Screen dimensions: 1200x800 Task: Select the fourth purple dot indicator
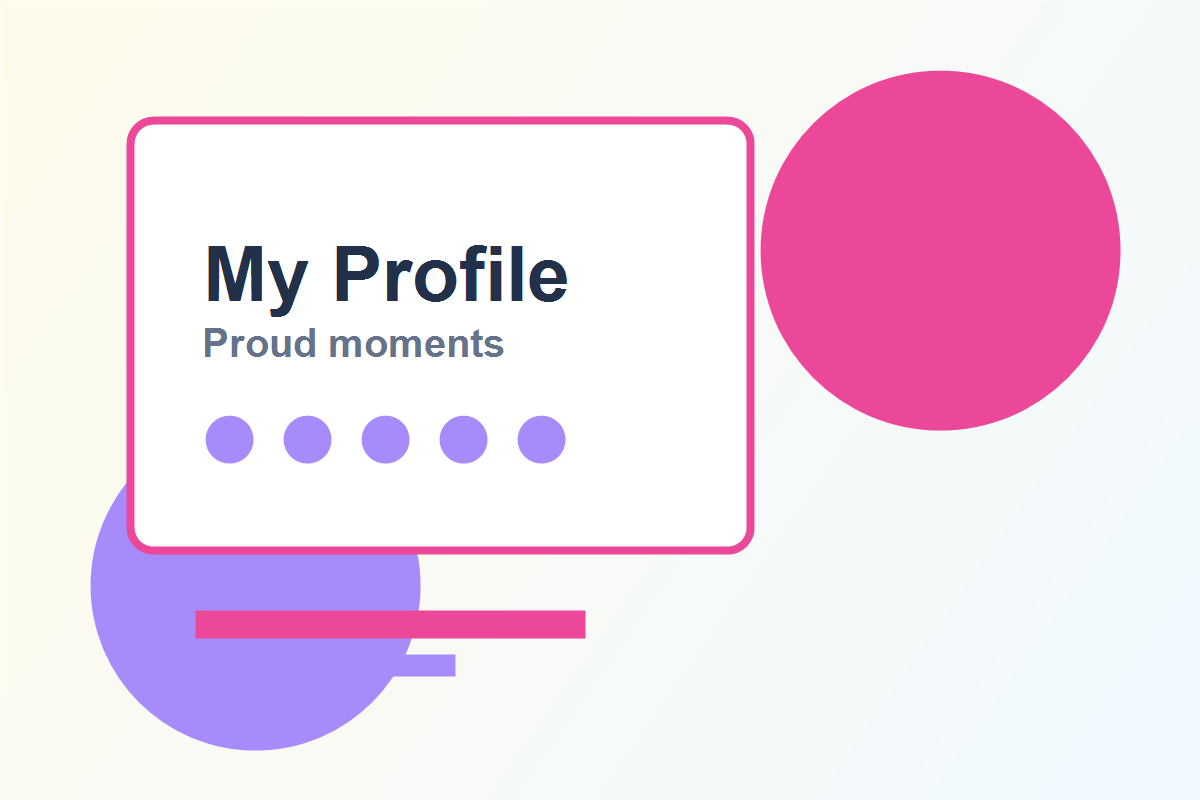(463, 439)
